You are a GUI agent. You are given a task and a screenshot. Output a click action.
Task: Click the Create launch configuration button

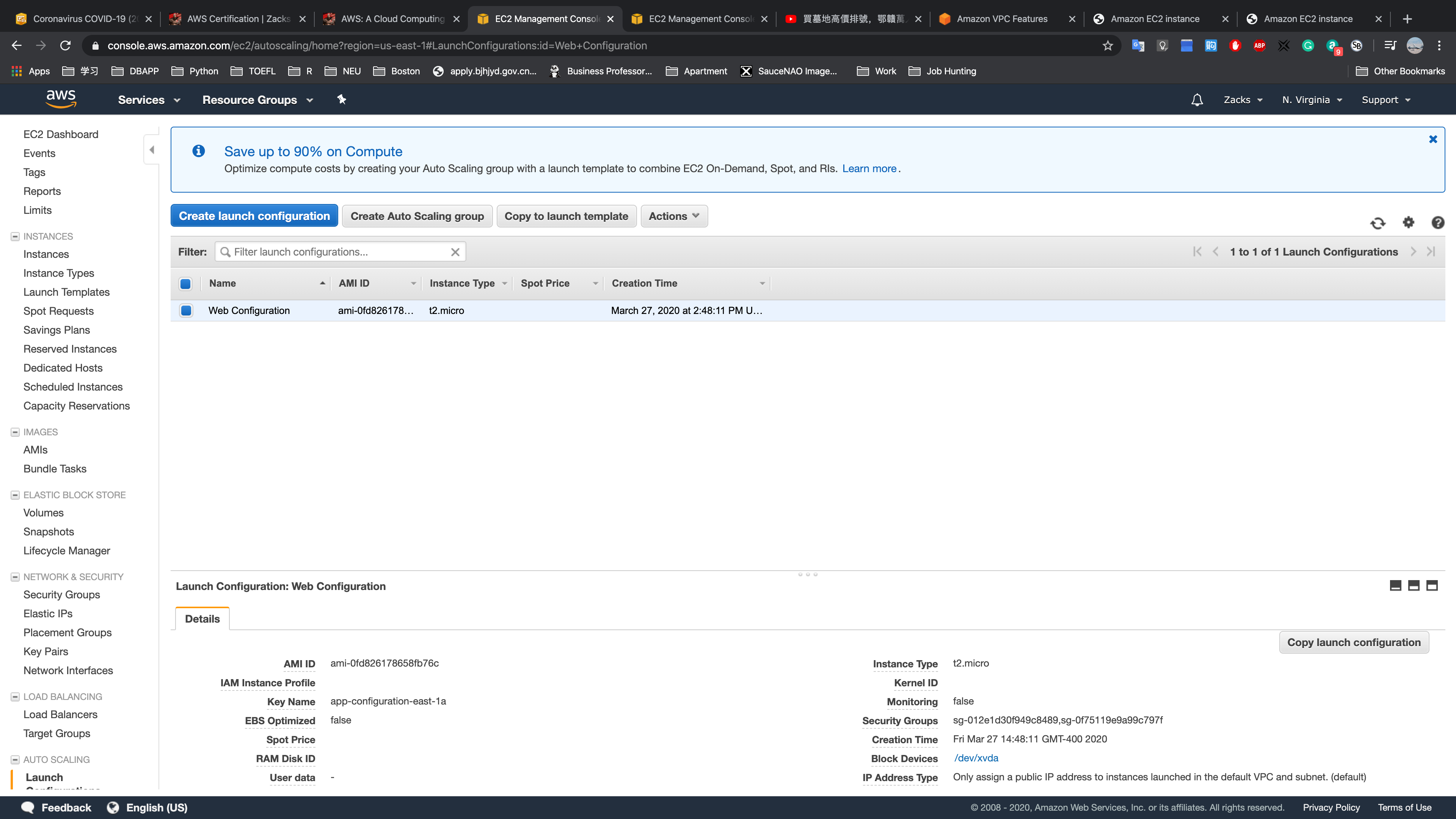pos(254,216)
